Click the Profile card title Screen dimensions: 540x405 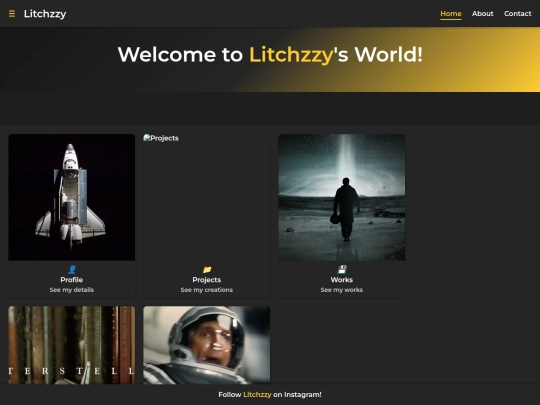[72, 280]
